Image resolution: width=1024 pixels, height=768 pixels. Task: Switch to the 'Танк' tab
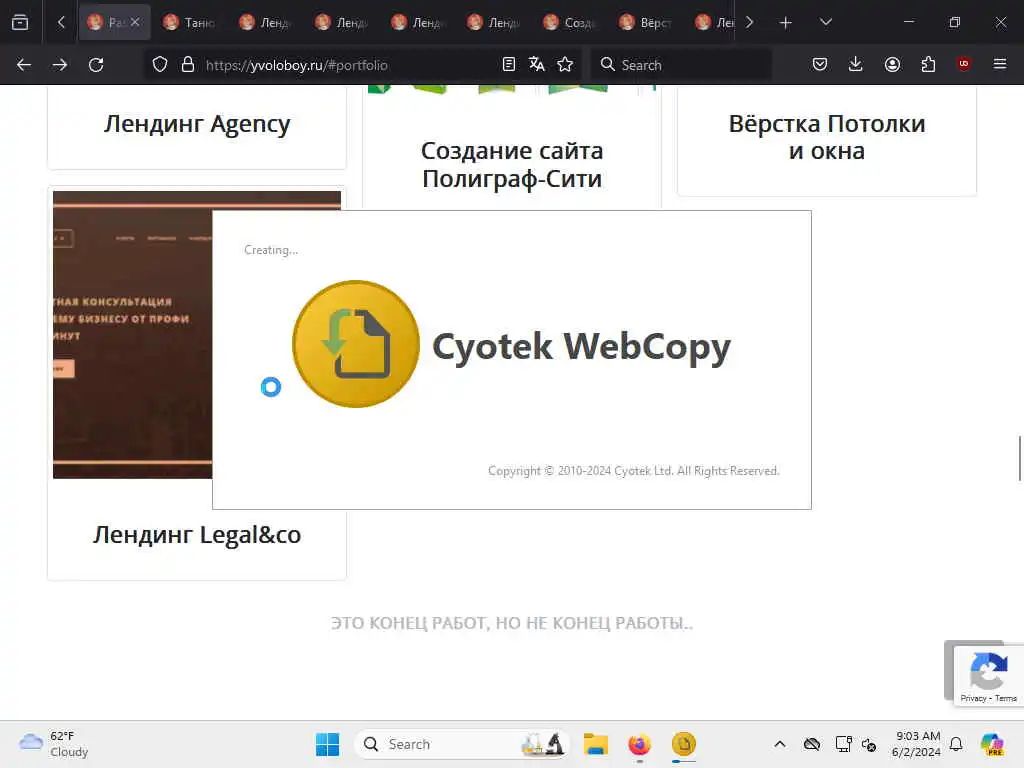point(189,22)
